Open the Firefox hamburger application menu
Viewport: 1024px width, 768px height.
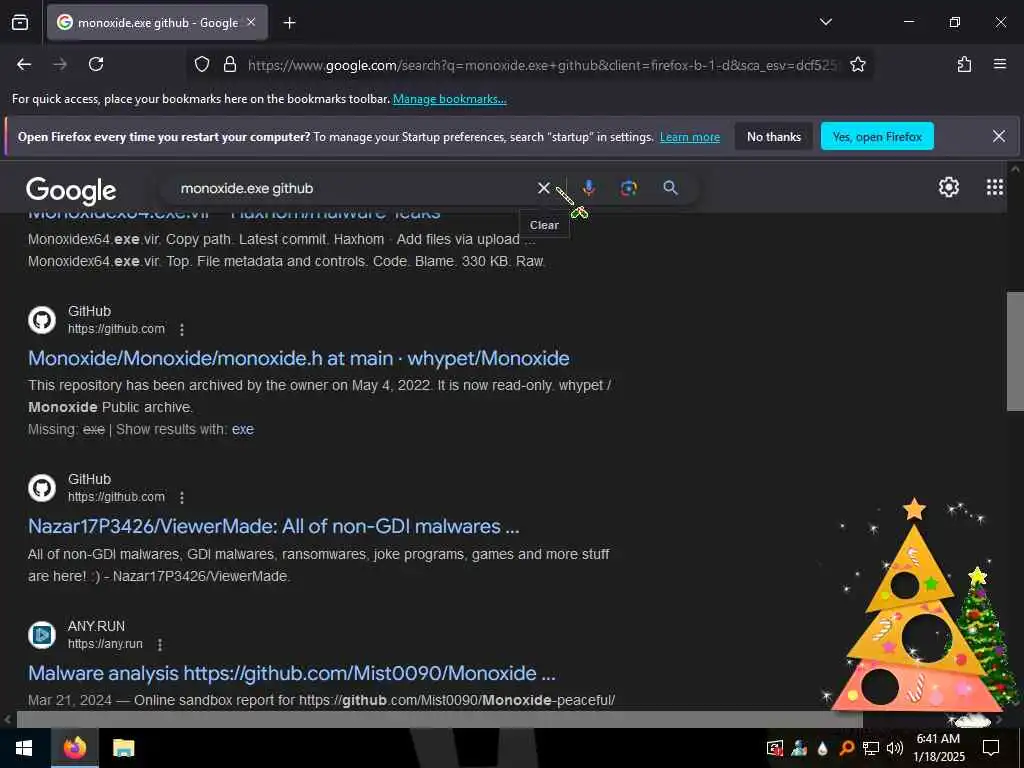1000,64
